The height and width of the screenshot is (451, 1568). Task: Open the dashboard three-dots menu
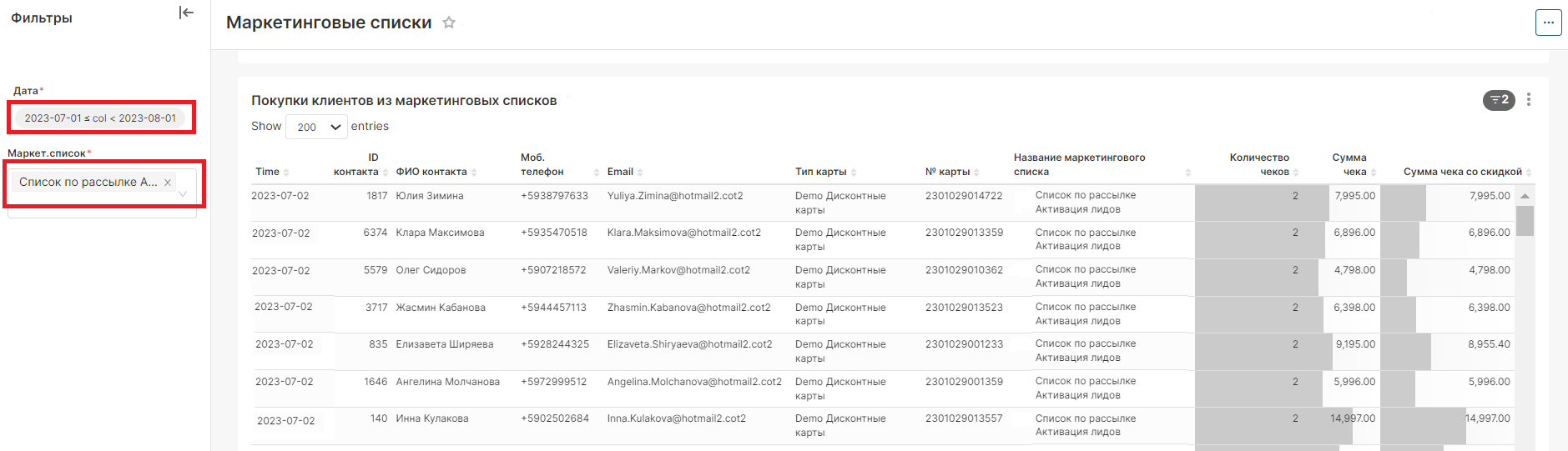pos(1548,23)
